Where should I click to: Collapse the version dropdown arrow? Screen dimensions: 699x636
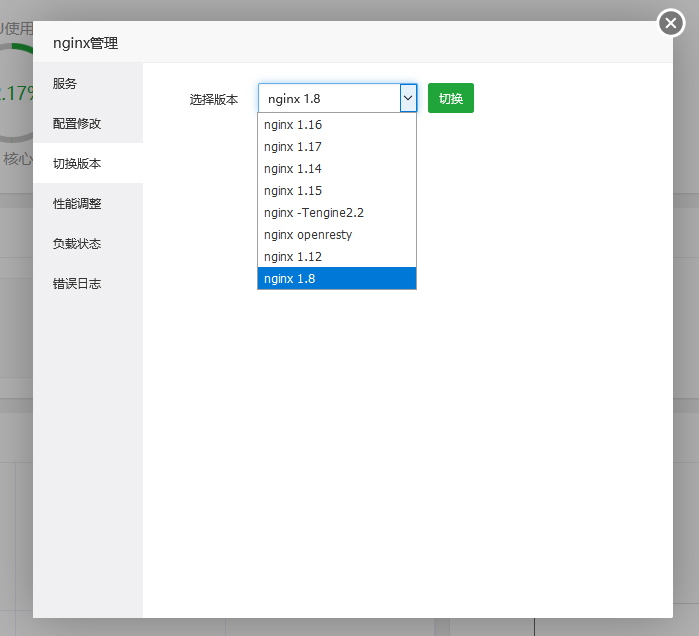(408, 98)
